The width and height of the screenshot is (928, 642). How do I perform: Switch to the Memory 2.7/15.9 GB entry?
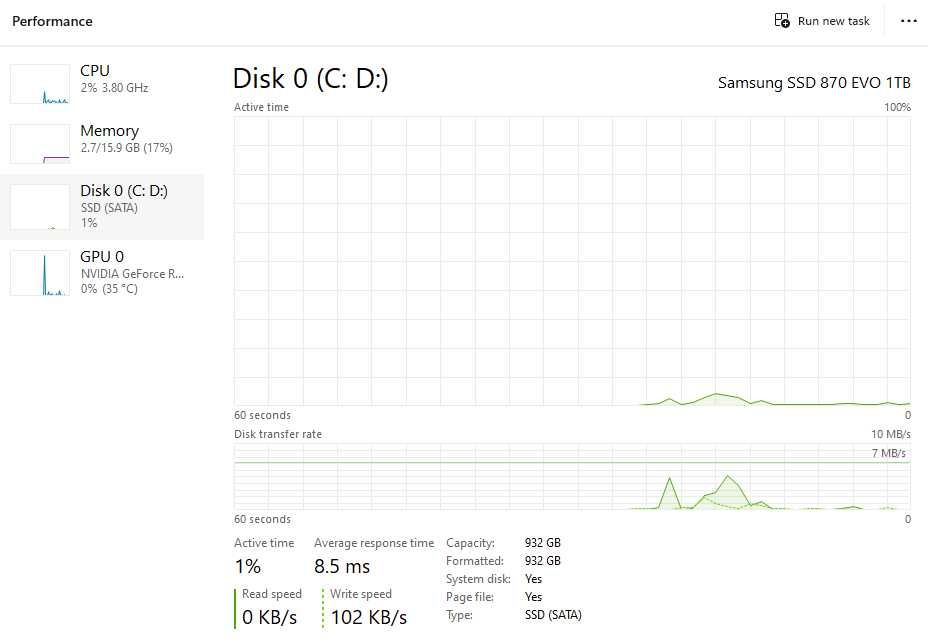[126, 139]
